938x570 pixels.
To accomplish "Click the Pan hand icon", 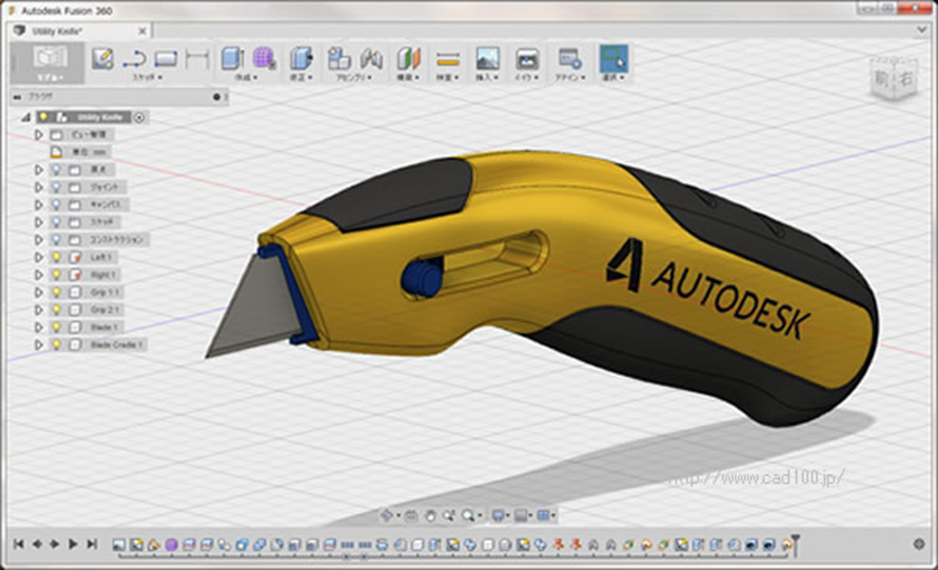I will point(430,516).
